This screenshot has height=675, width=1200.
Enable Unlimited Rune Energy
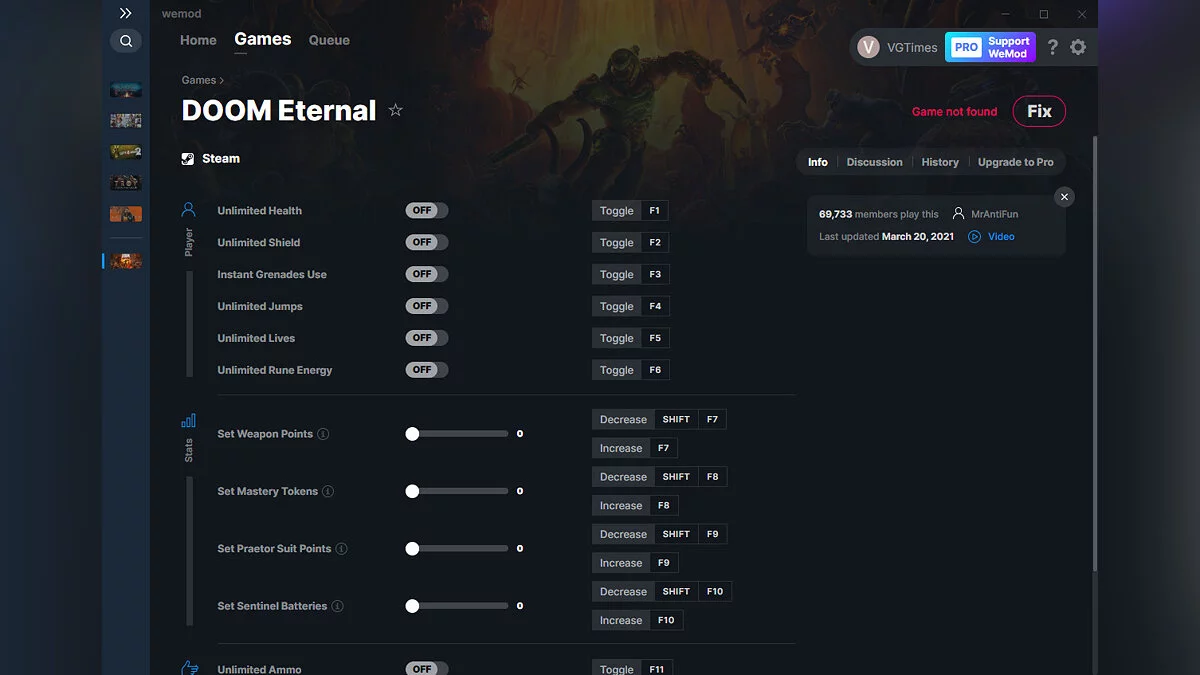click(x=426, y=369)
